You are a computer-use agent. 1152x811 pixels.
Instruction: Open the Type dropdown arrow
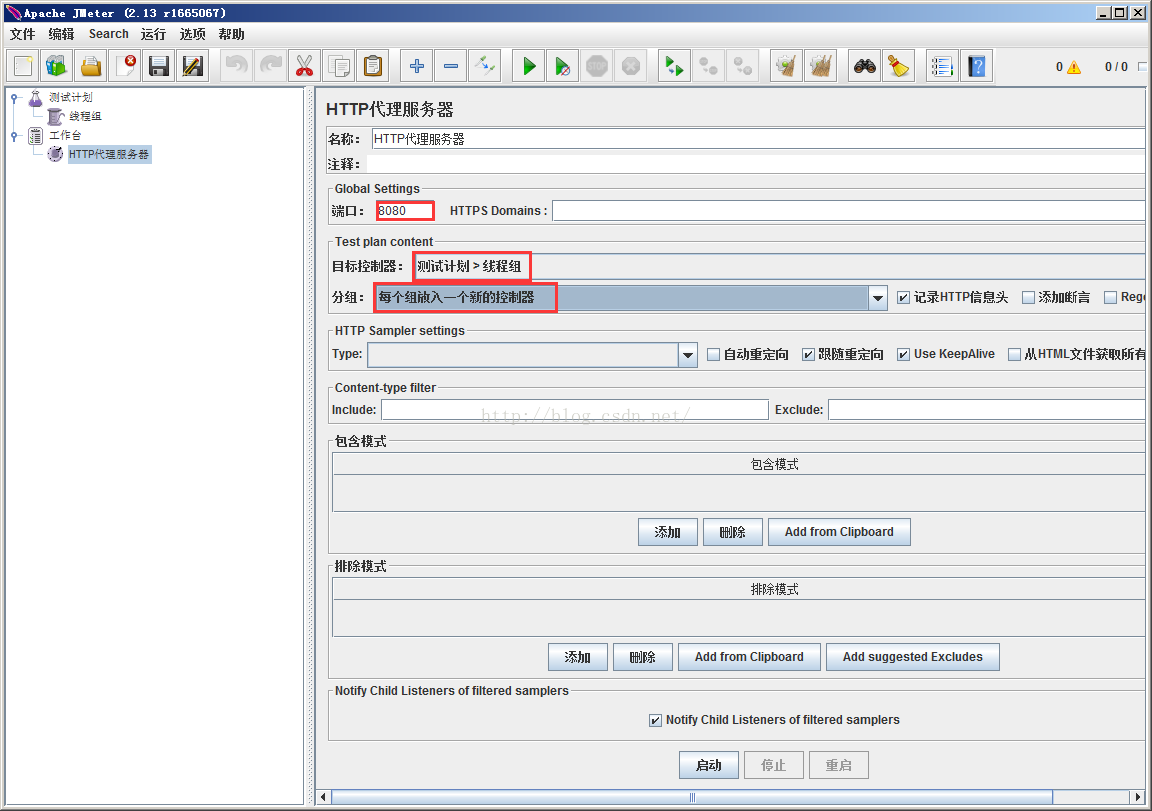688,355
